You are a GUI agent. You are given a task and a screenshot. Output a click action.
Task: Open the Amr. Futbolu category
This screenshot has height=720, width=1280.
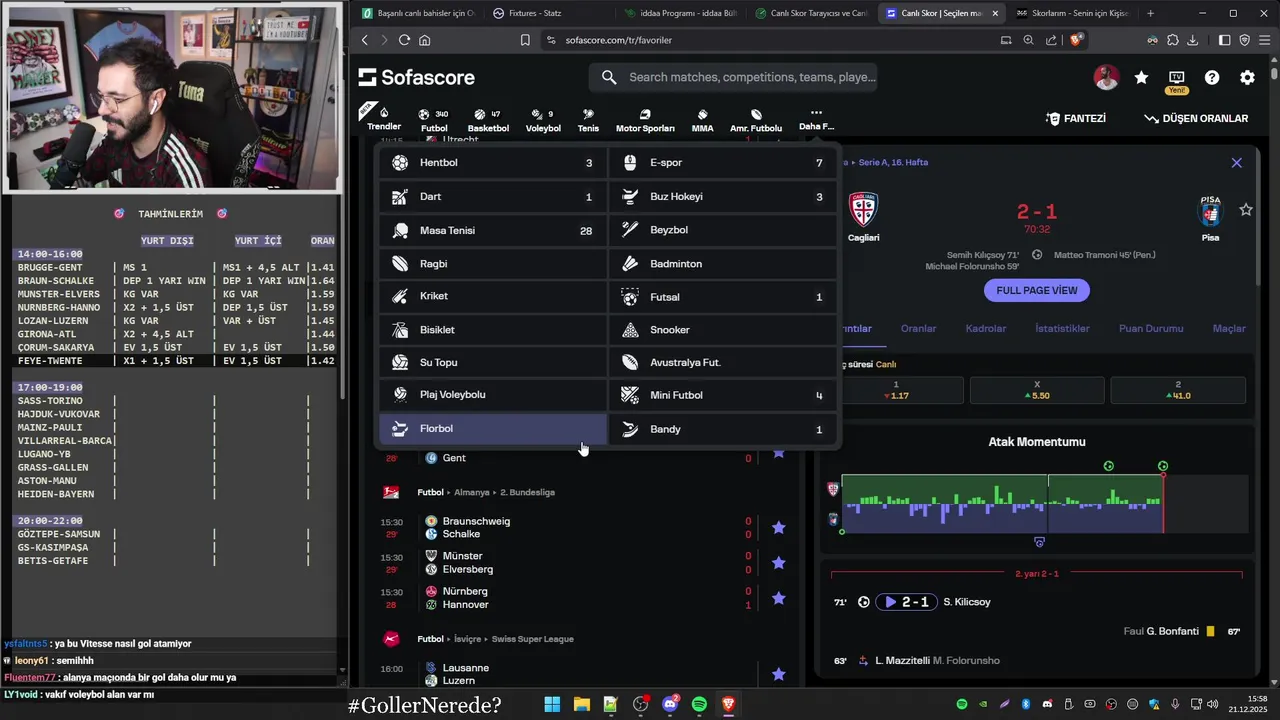756,120
